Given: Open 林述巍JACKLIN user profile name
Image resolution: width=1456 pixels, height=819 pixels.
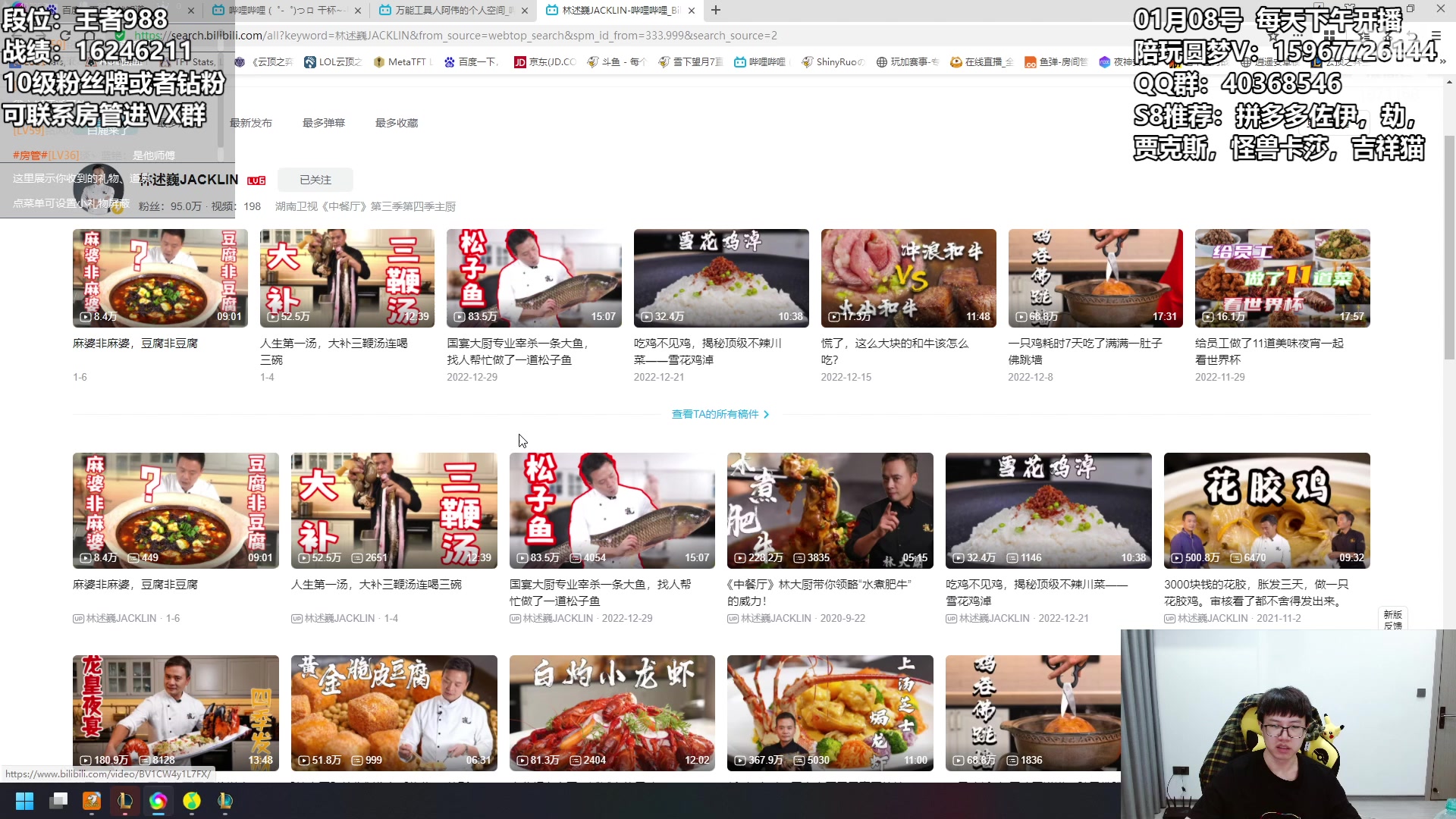Looking at the screenshot, I should (x=189, y=180).
